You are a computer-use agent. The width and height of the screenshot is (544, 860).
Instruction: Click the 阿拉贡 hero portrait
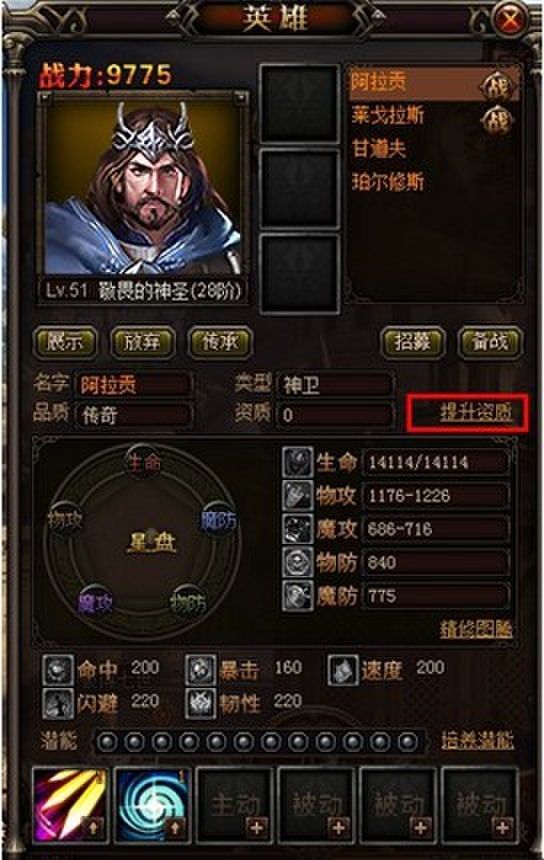[143, 184]
